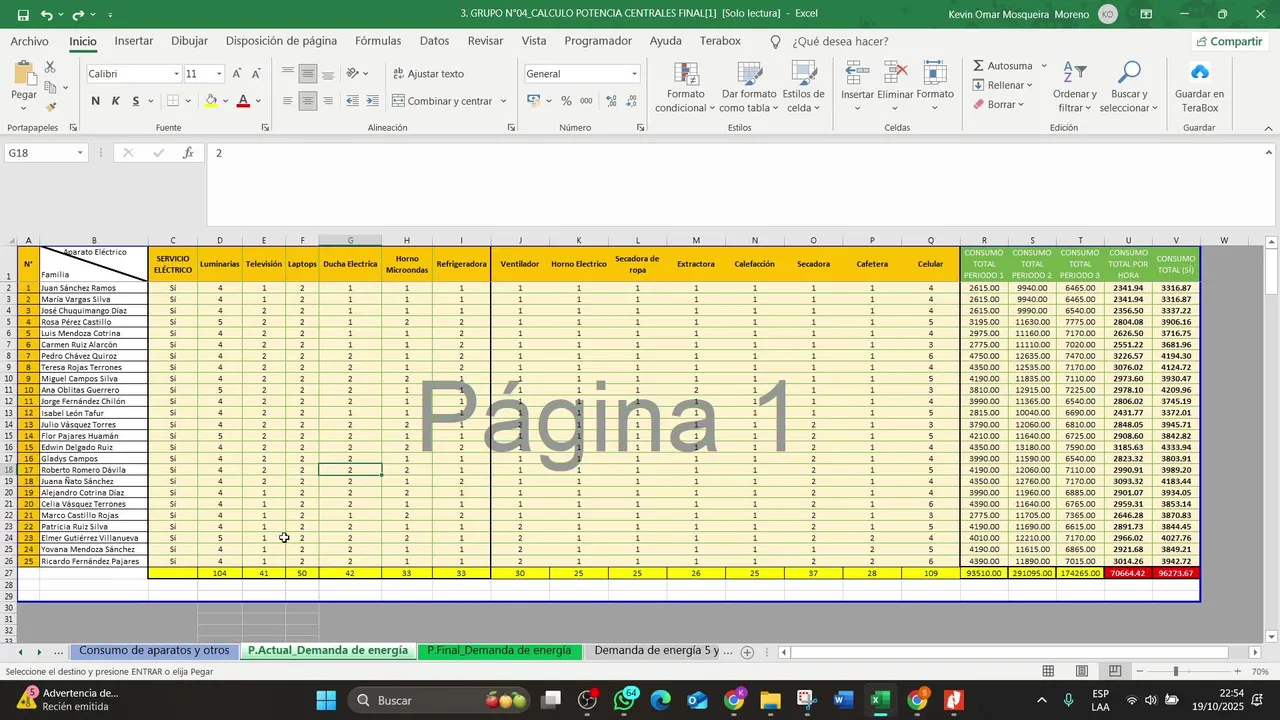Screen dimensions: 1280x720
Task: Toggle center horizontal alignment
Action: tap(307, 101)
